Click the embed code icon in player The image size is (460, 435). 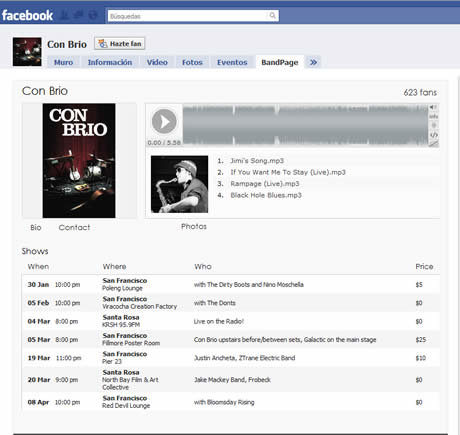coord(433,135)
